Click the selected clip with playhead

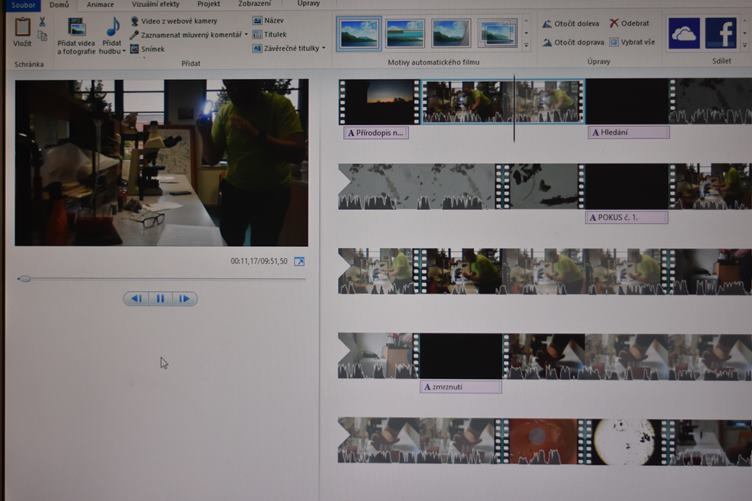pyautogui.click(x=503, y=102)
